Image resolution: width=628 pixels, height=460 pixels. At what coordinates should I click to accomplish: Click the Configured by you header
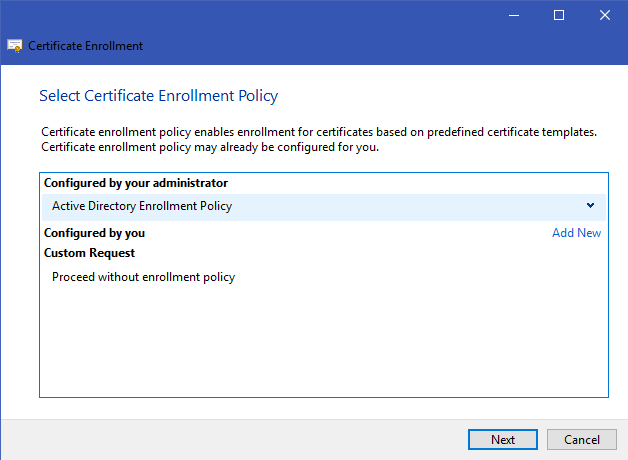[x=95, y=233]
